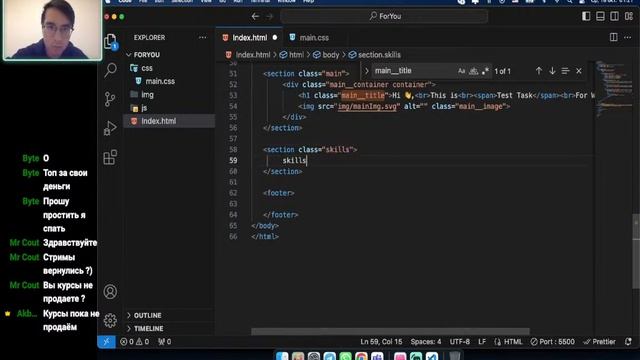The width and height of the screenshot is (640, 360).
Task: Click the unsaved dot on index.html tab
Action: coord(275,38)
